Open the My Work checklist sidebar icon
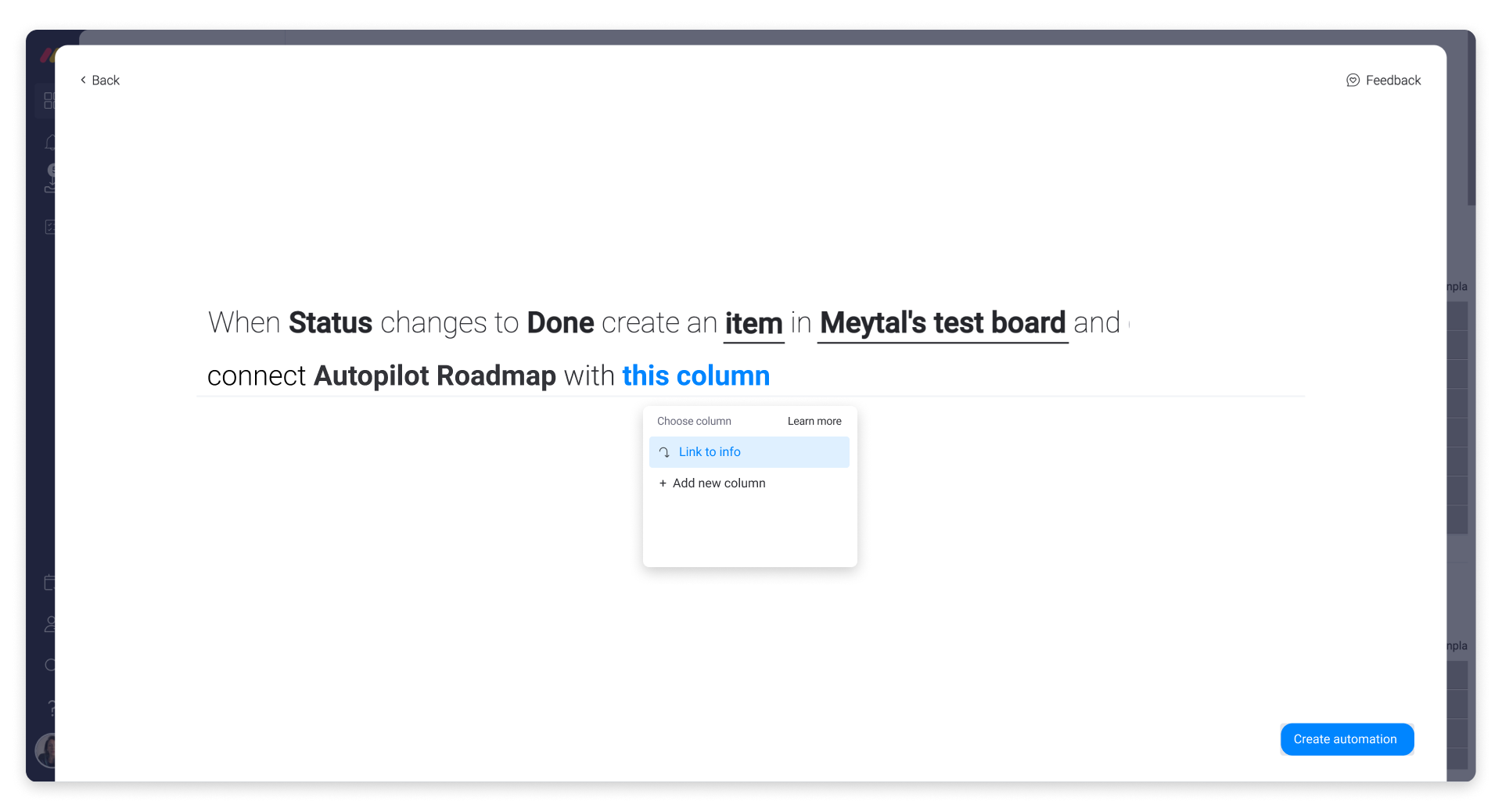This screenshot has width=1502, height=812. 49,227
